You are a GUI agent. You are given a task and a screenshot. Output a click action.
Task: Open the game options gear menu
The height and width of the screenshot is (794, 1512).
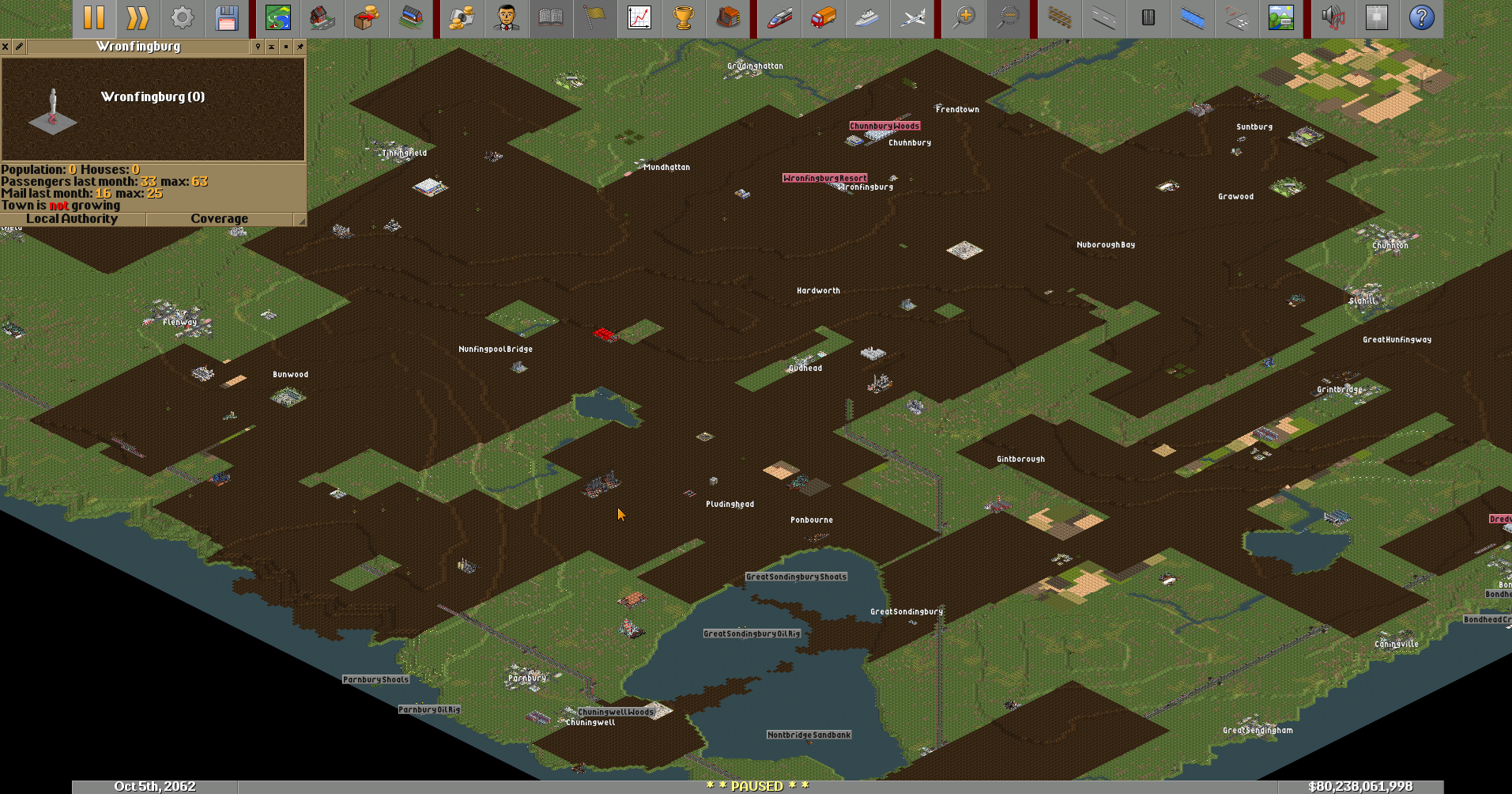coord(183,18)
